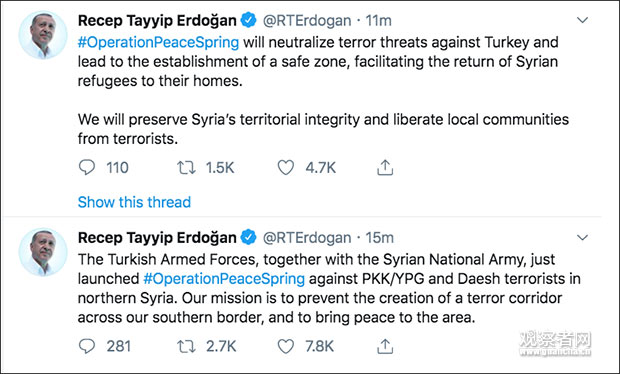Open the verified badge on first tweet
Viewport: 620px width, 374px height.
[249, 20]
